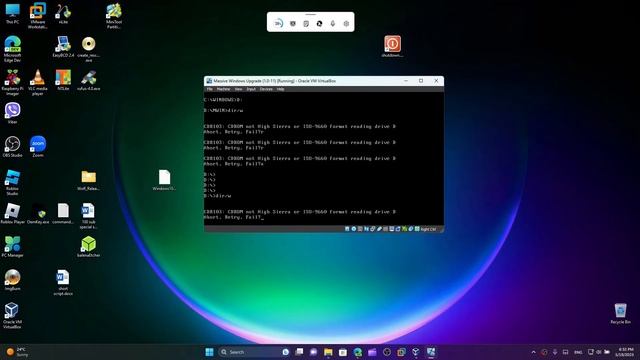Select rufus-4.0.exe desktop icon
The image size is (640, 360).
coord(89,80)
